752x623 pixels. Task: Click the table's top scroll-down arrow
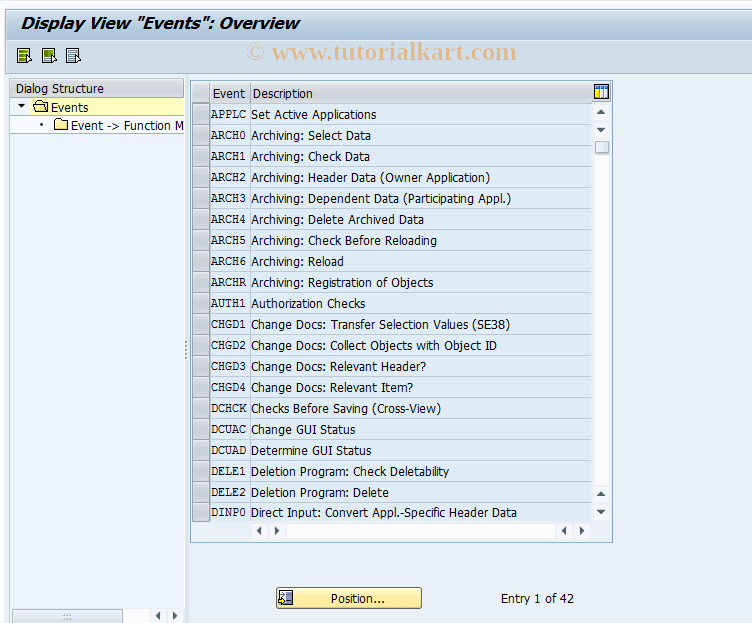[x=601, y=129]
